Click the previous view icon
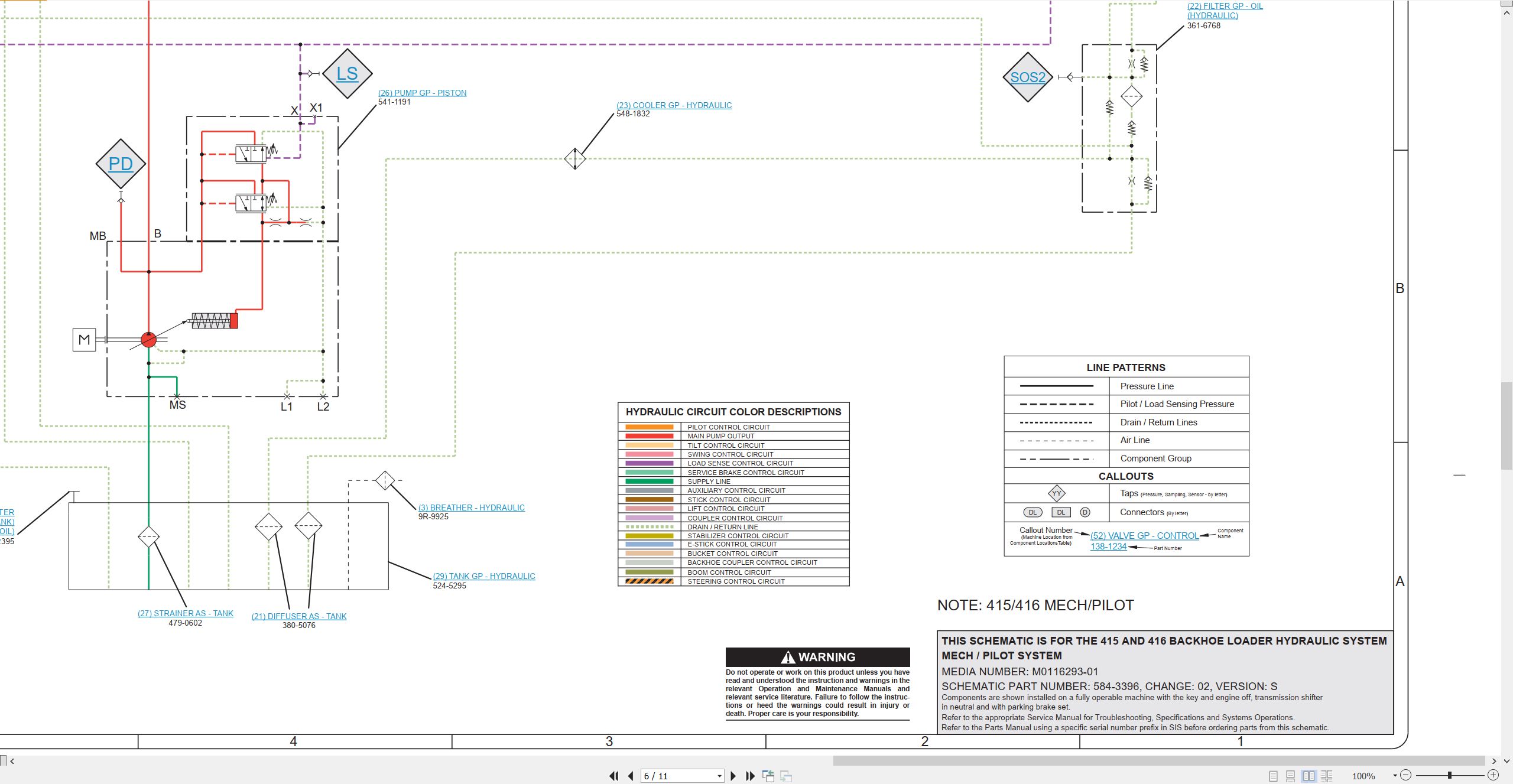Viewport: 1513px width, 784px height. 768,776
